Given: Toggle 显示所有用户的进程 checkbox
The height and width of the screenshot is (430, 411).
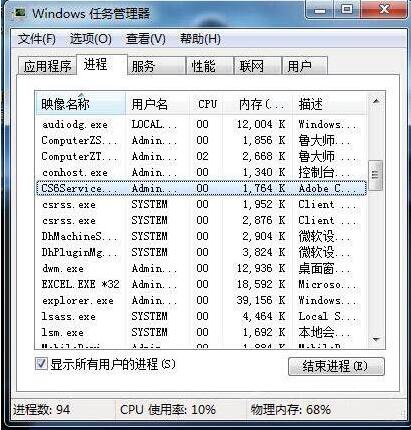Looking at the screenshot, I should coord(41,364).
